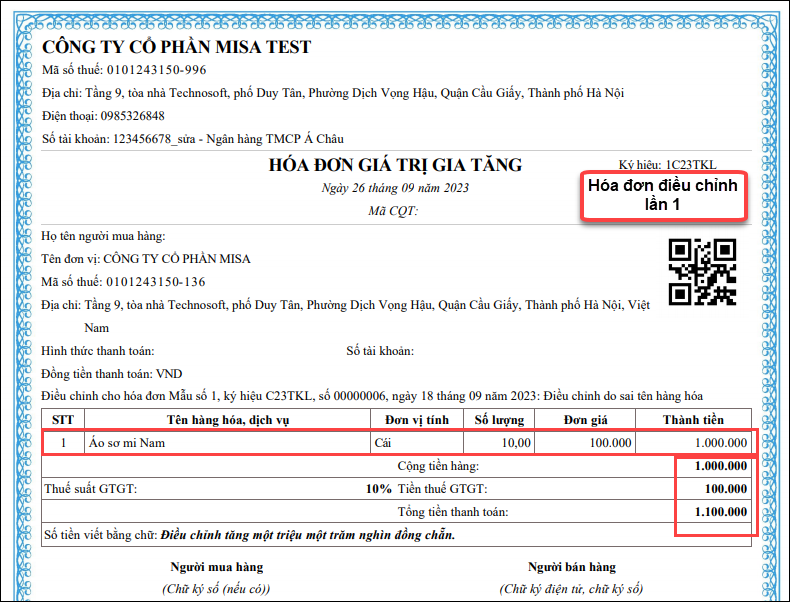This screenshot has width=790, height=602.
Task: Click the Người bán hàng signature heading
Action: point(572,567)
